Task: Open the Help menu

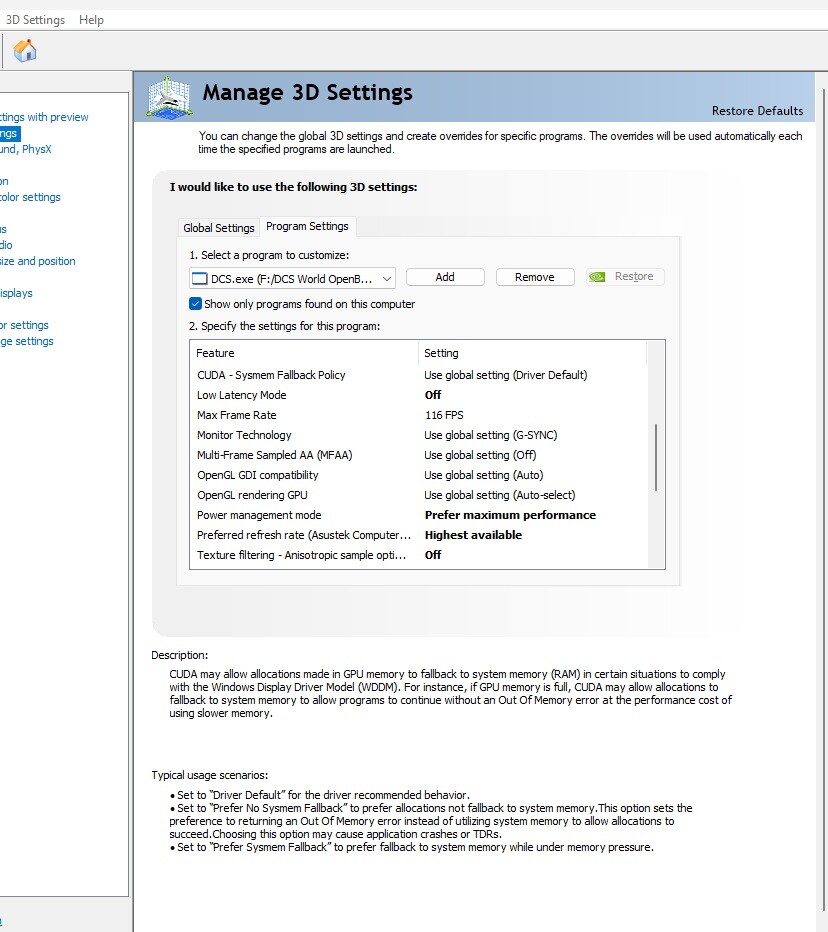Action: point(91,20)
